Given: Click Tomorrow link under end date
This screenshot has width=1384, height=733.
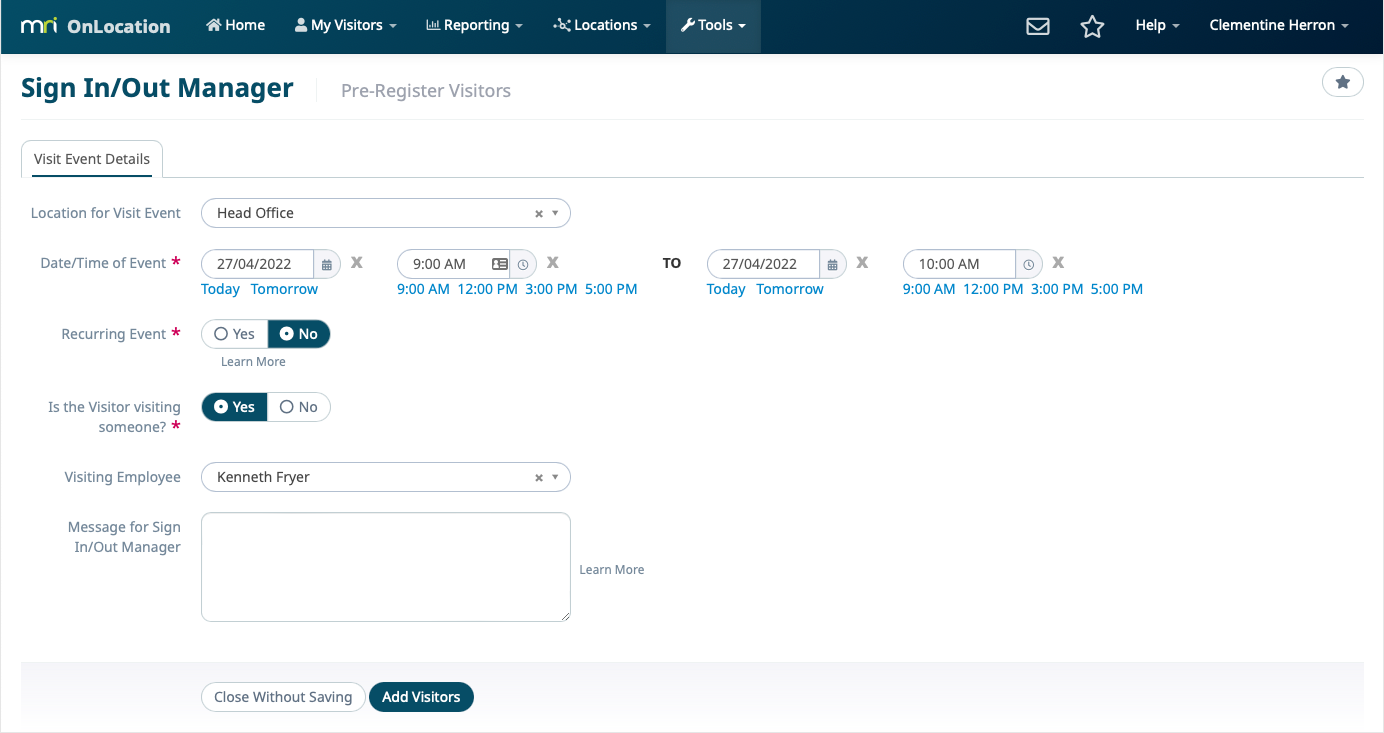Looking at the screenshot, I should tap(790, 289).
